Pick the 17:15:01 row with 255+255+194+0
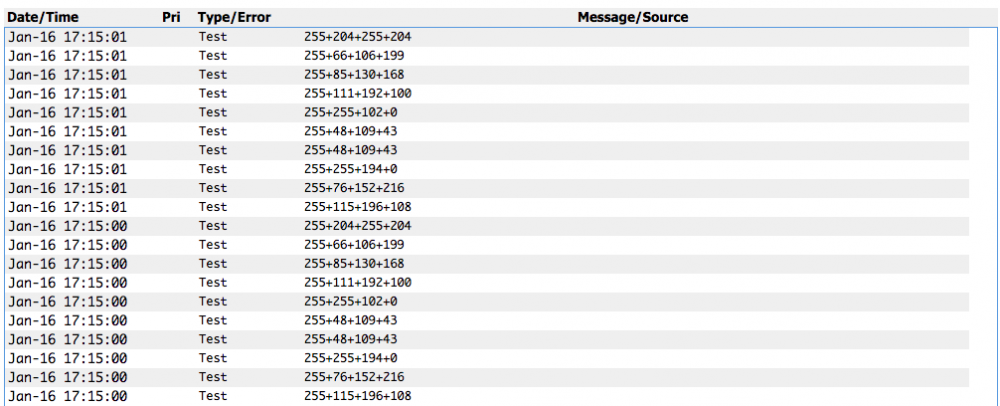1000x406 pixels. click(x=350, y=169)
